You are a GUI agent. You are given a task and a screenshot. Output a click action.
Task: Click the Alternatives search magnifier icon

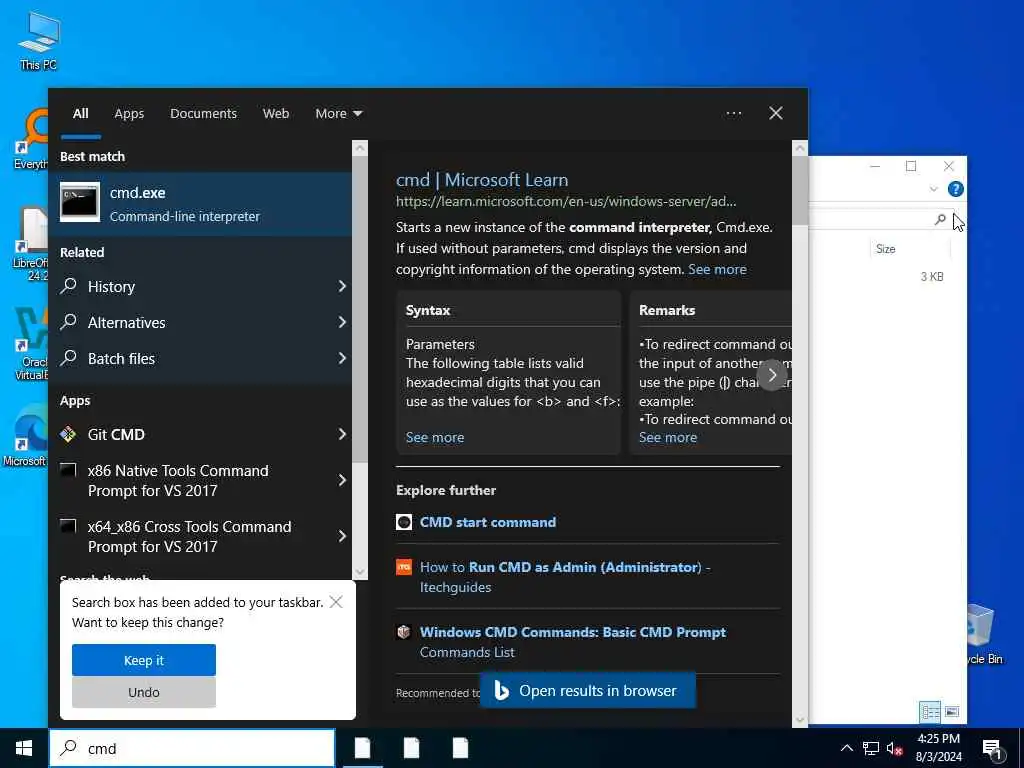[69, 322]
